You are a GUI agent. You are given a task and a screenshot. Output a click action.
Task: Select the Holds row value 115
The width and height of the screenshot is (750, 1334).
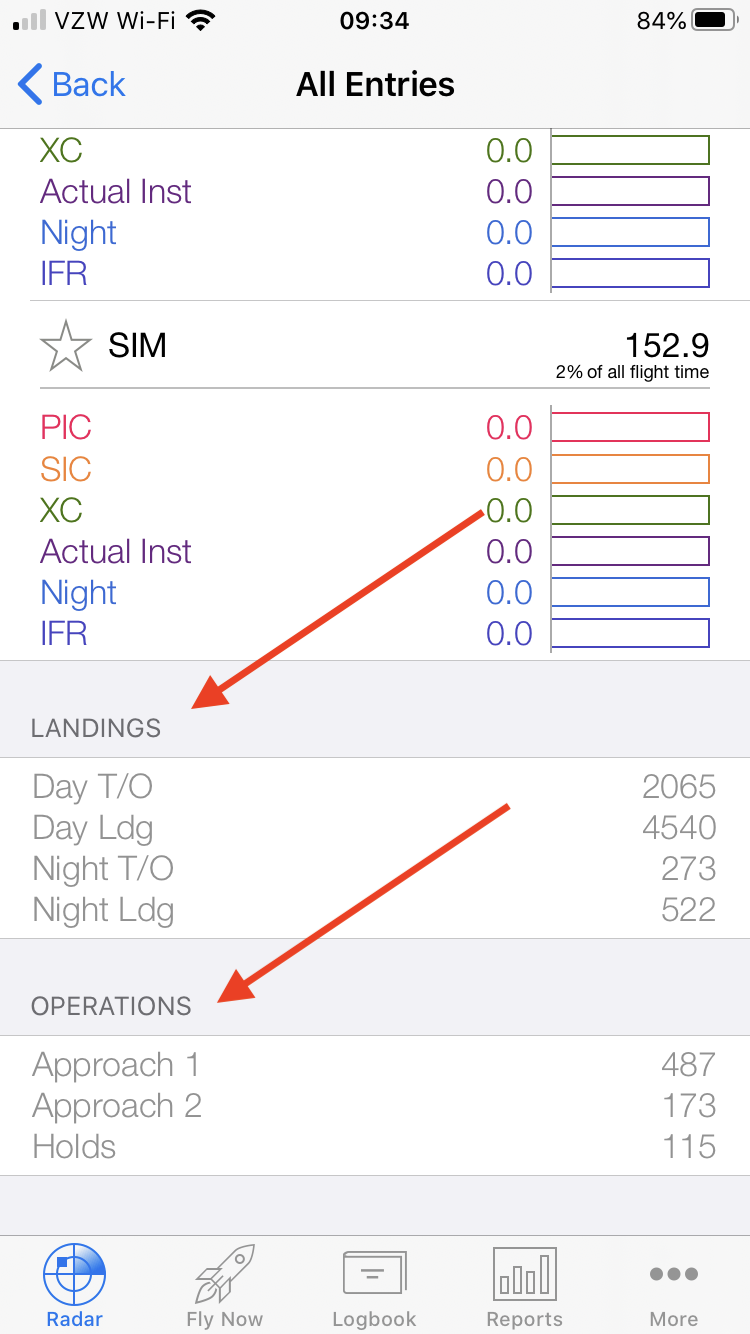pyautogui.click(x=689, y=1147)
